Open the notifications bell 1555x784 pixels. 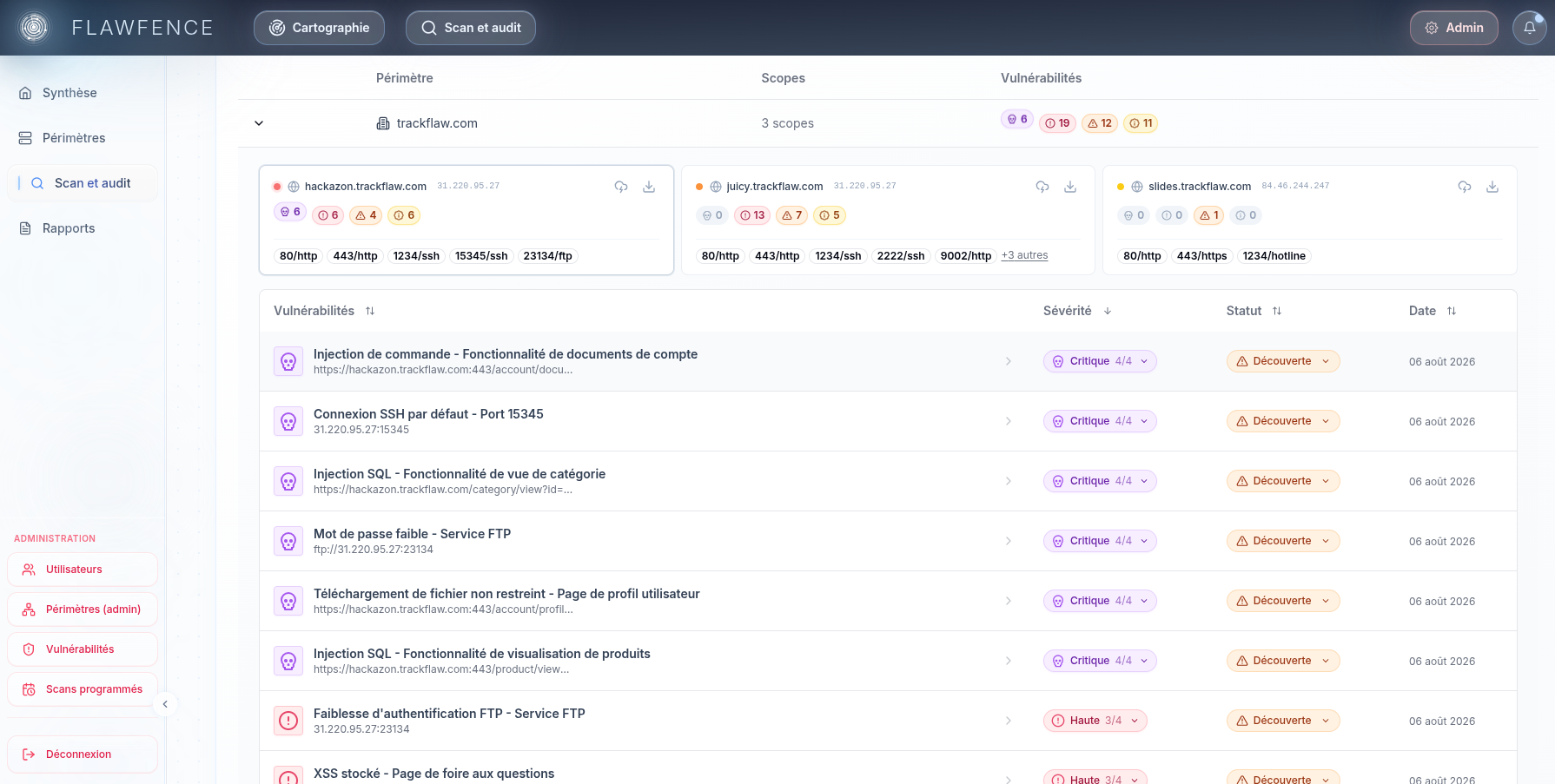(1529, 28)
